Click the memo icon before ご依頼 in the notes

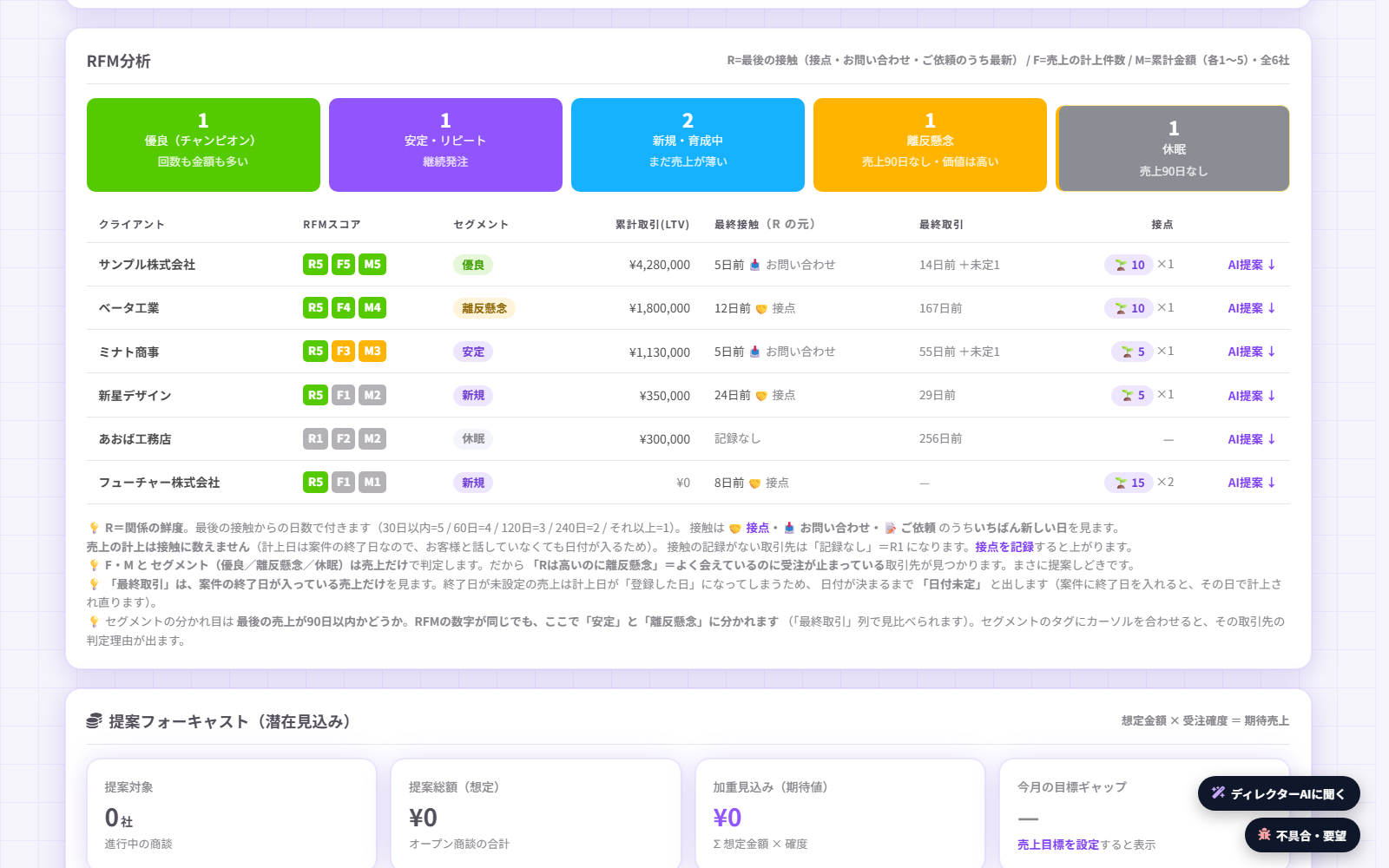[890, 528]
